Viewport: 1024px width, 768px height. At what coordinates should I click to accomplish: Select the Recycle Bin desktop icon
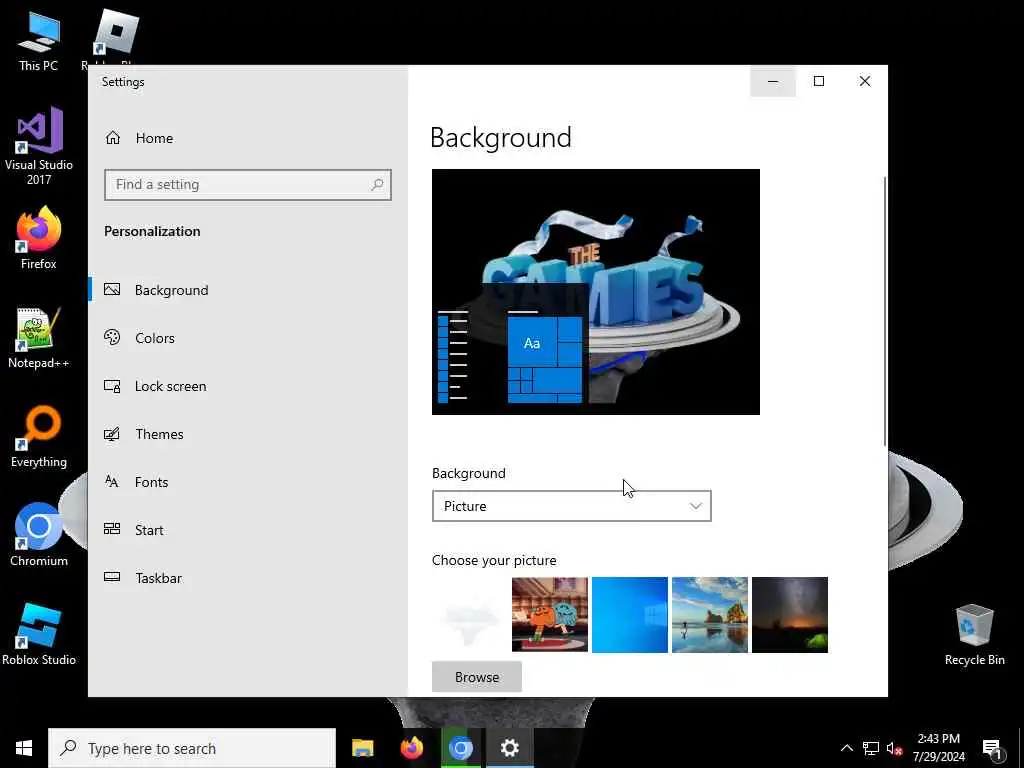(974, 635)
